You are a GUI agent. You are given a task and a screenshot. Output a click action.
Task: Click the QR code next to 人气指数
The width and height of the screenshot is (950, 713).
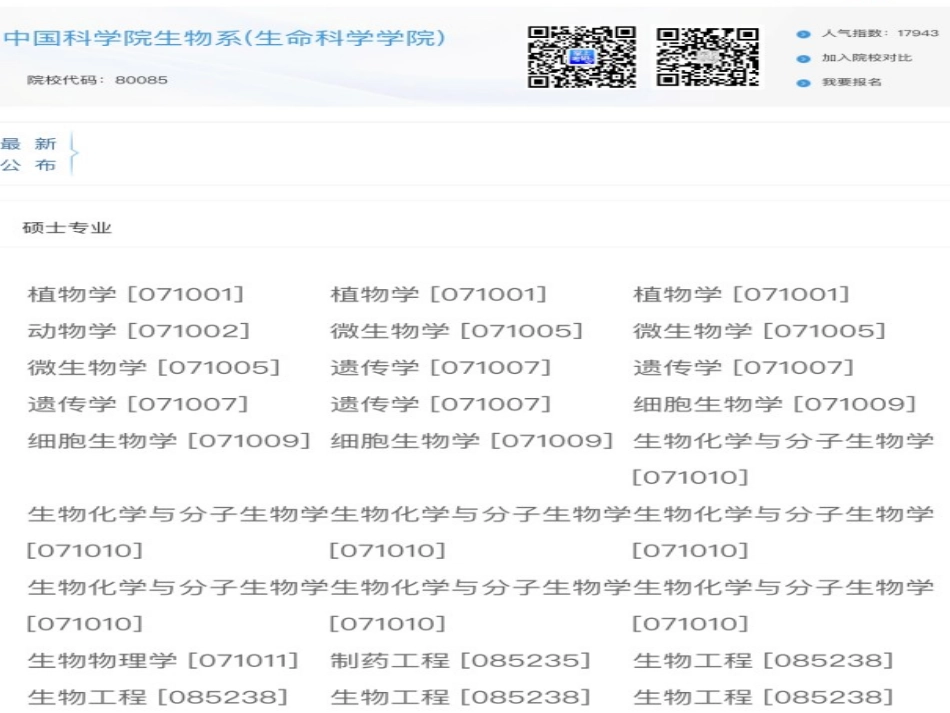708,57
